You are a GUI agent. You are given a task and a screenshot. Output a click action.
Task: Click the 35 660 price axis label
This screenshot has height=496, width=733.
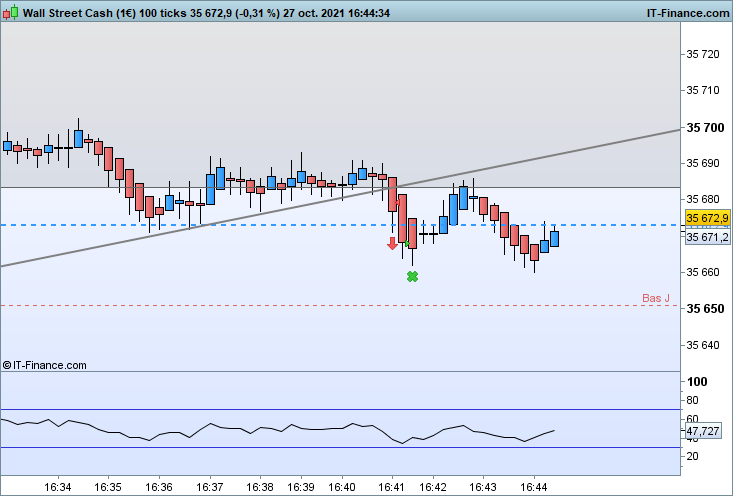point(703,272)
